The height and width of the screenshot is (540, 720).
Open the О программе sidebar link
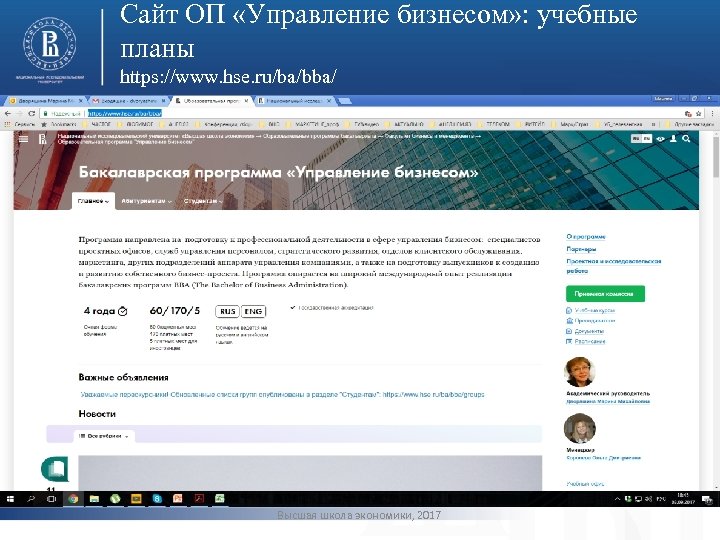586,237
